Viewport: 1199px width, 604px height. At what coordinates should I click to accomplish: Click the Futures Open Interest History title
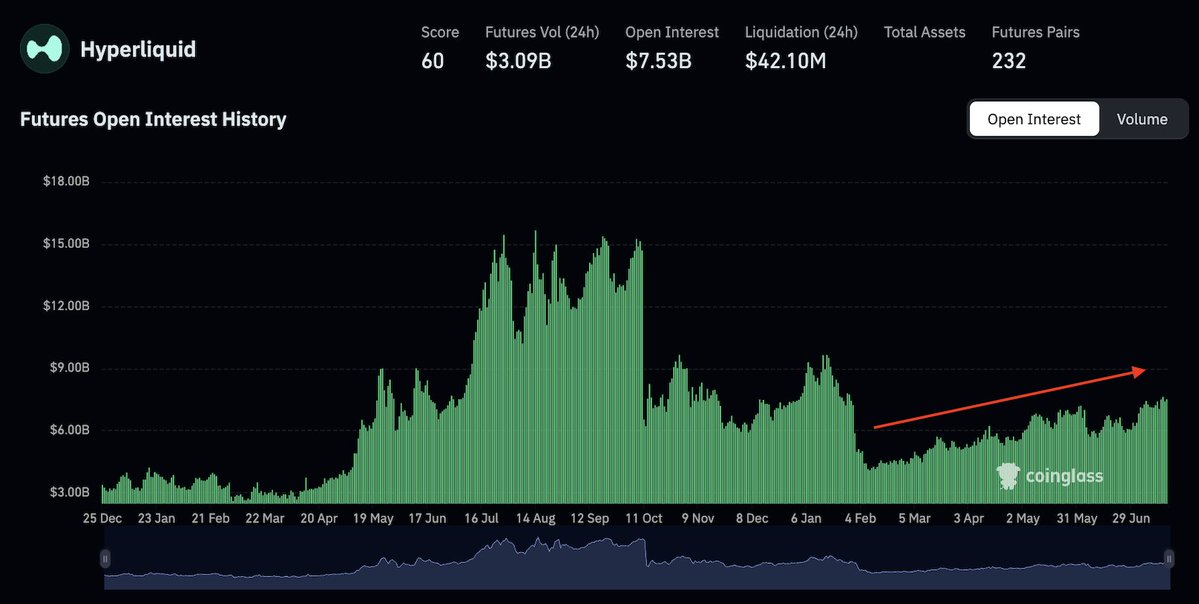tap(153, 119)
